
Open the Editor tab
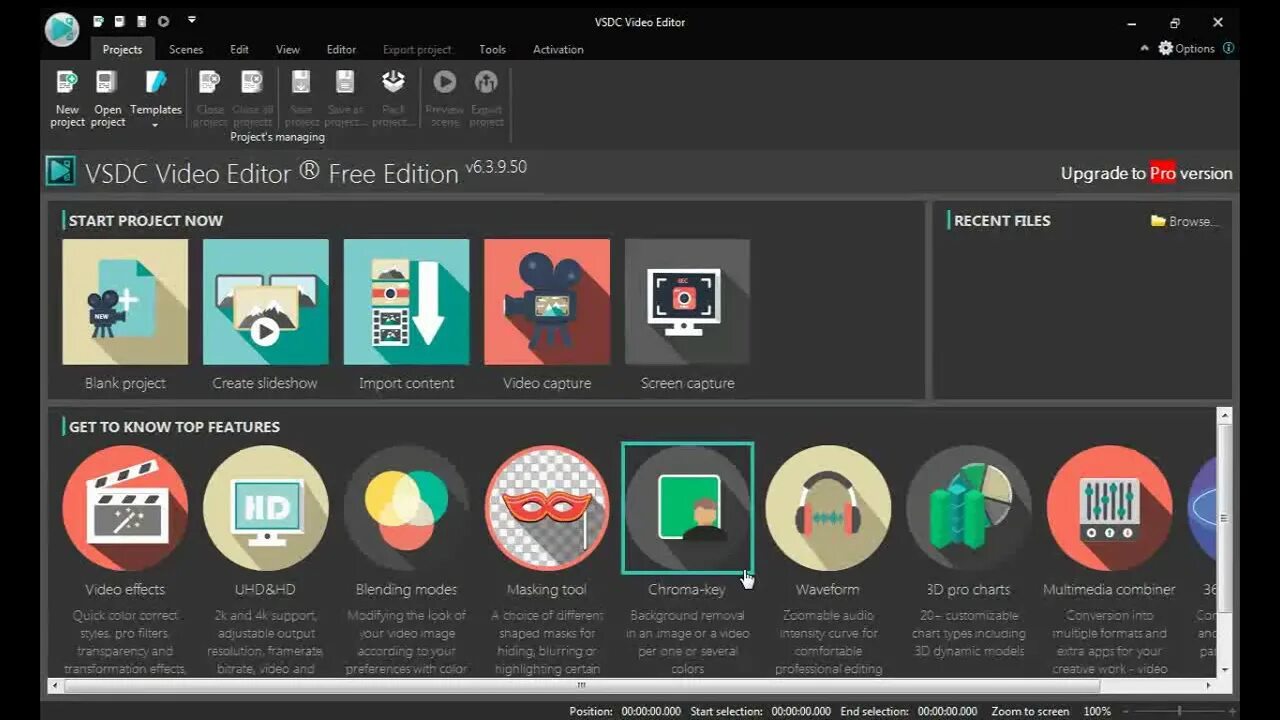(341, 49)
